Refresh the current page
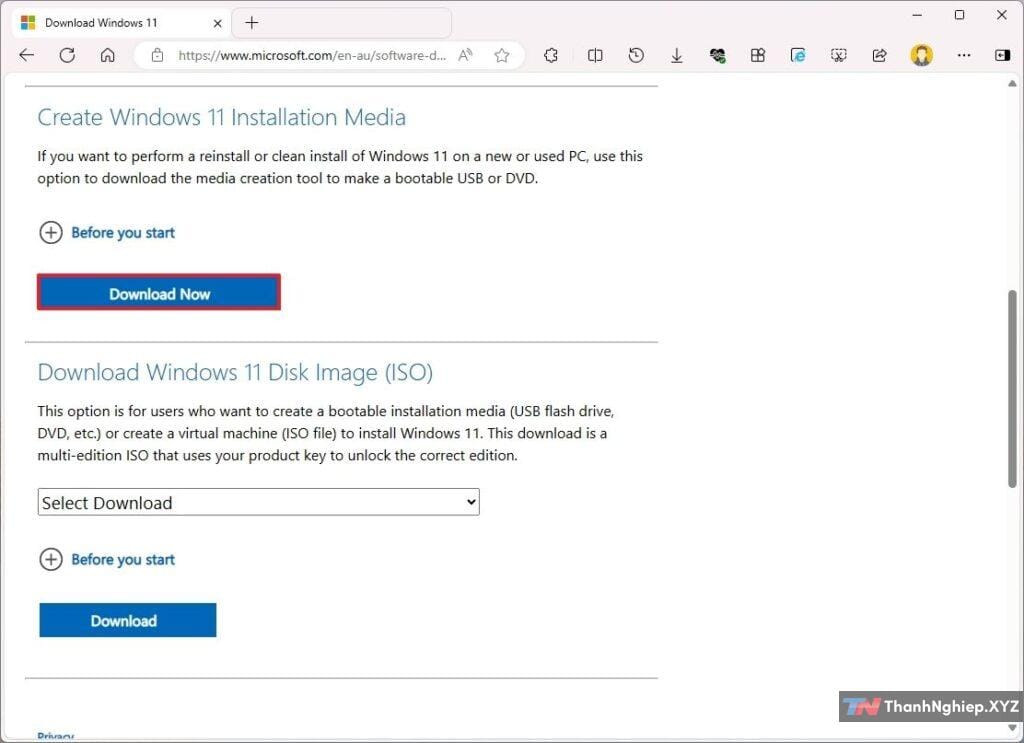 click(67, 55)
